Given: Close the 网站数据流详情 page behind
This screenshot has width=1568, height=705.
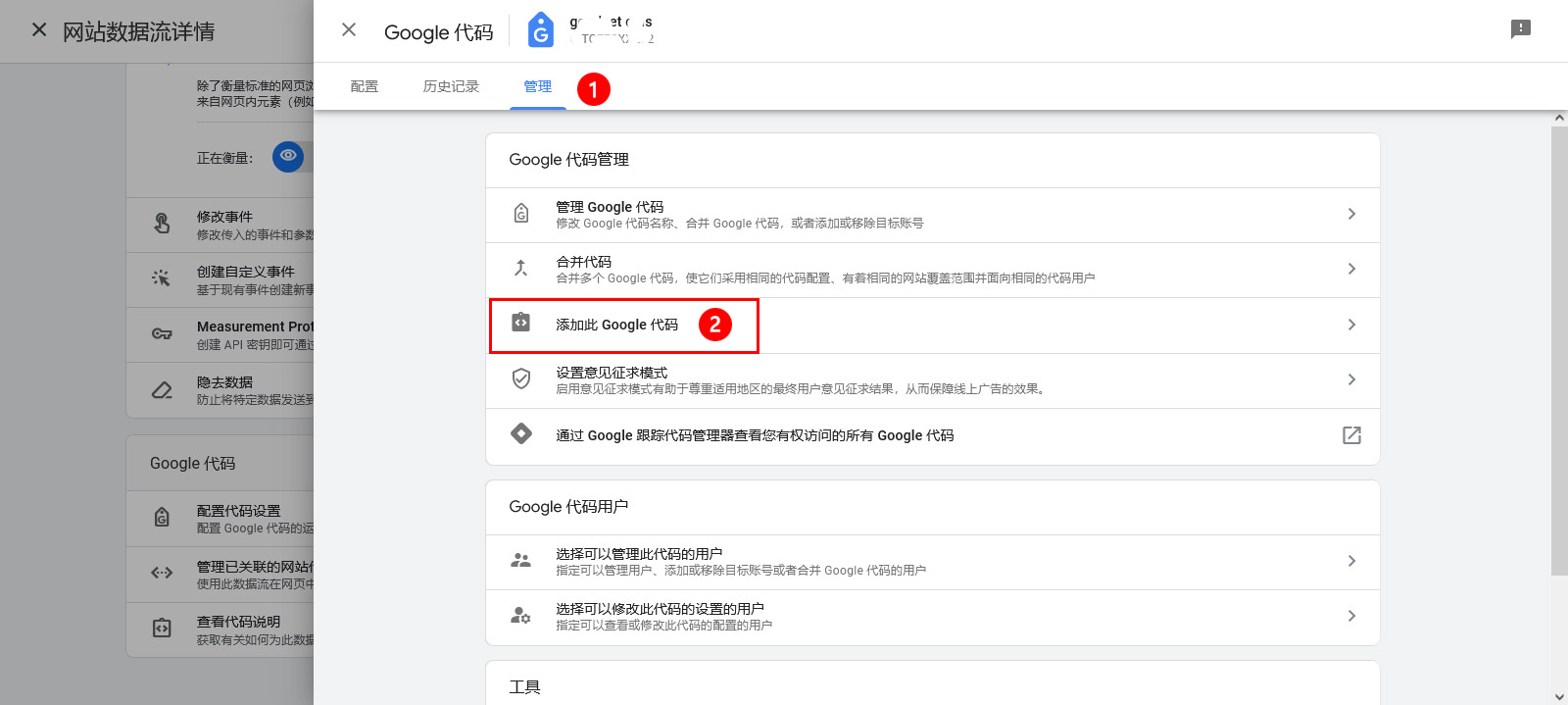Looking at the screenshot, I should click(x=39, y=30).
